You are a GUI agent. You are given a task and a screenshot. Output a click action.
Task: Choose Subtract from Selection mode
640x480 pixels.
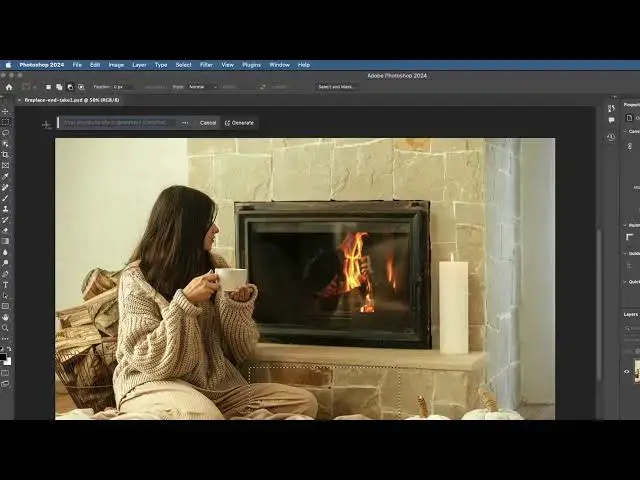click(x=70, y=87)
